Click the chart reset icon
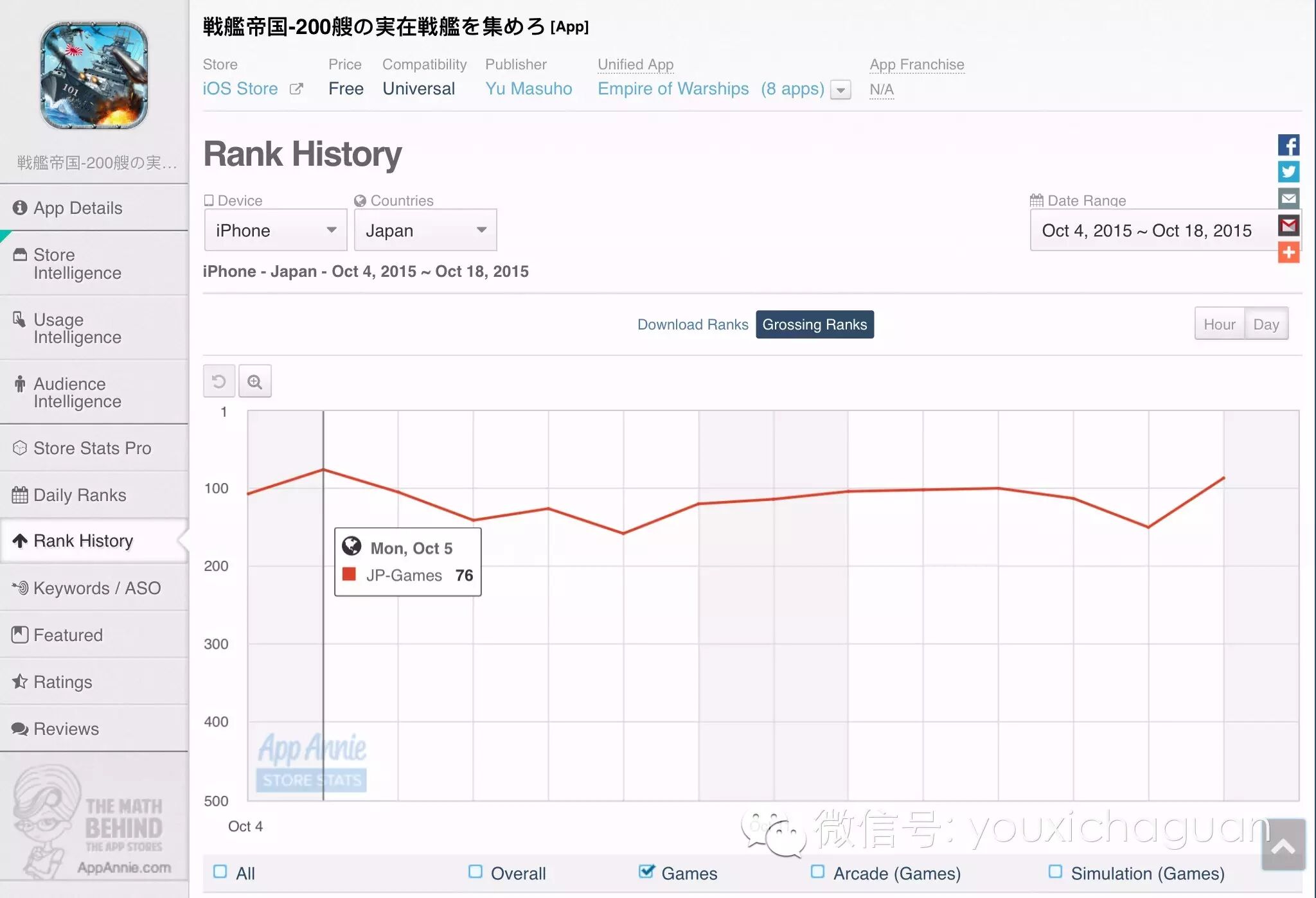Image resolution: width=1316 pixels, height=898 pixels. (218, 381)
